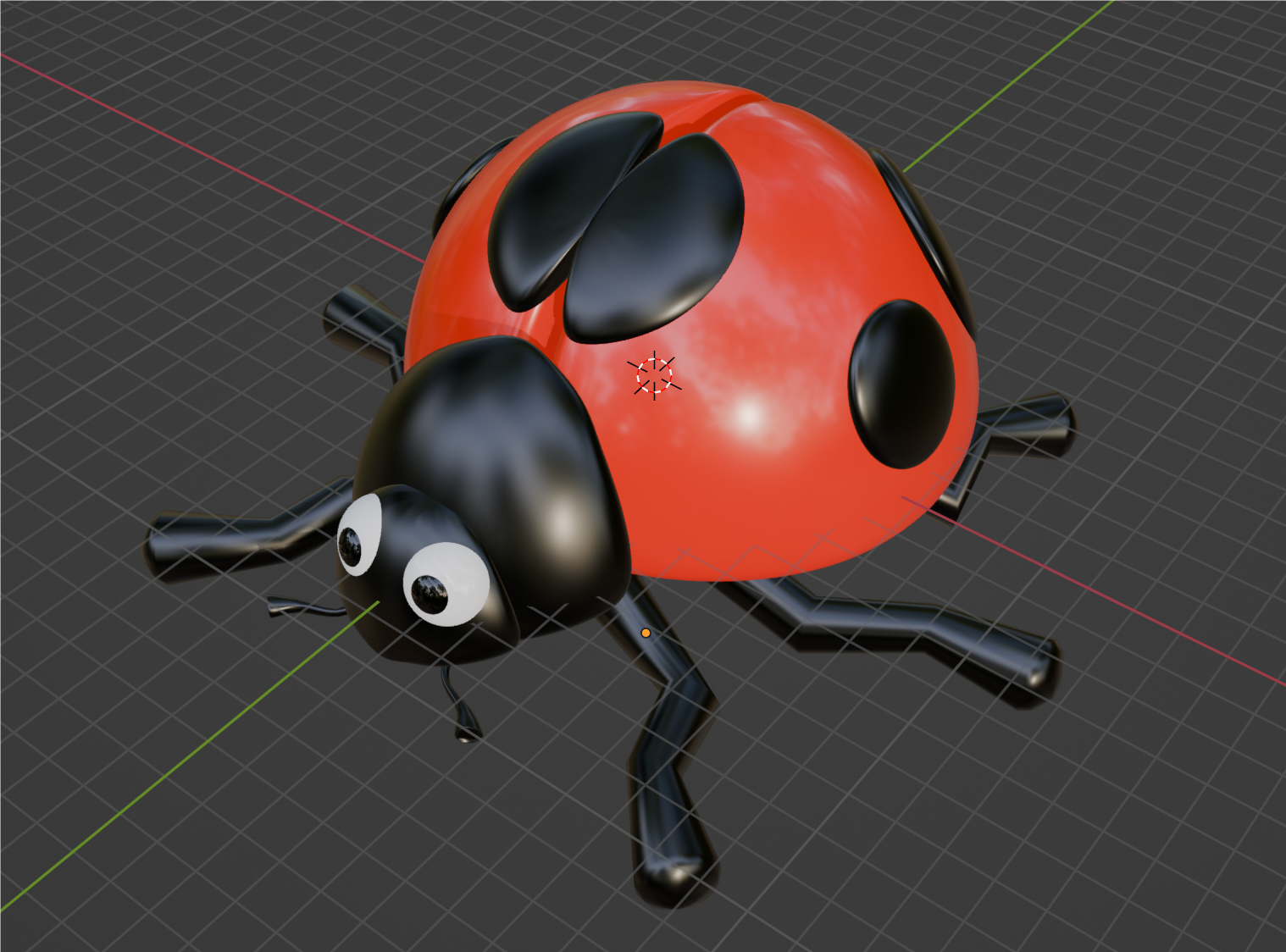Select the single oval black spot on shell side
Screen dimensions: 1286x952
pyautogui.click(x=901, y=383)
